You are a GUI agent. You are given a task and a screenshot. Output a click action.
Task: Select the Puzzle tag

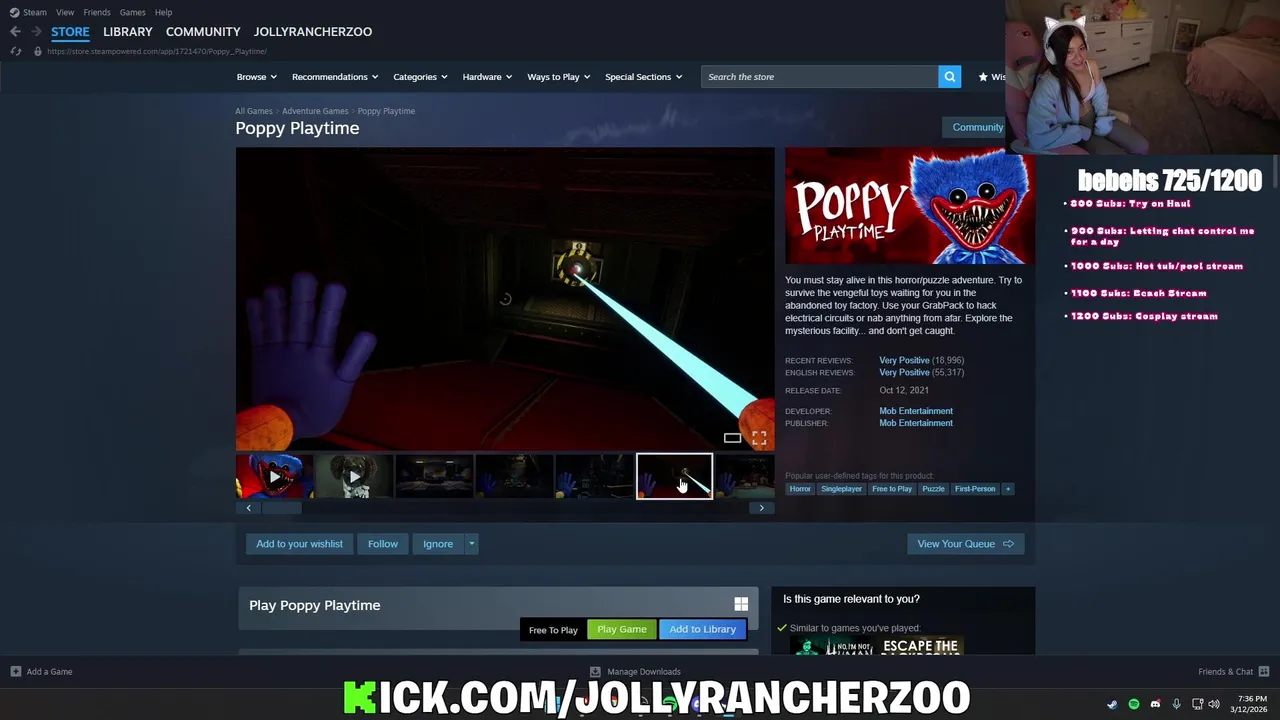coord(933,489)
